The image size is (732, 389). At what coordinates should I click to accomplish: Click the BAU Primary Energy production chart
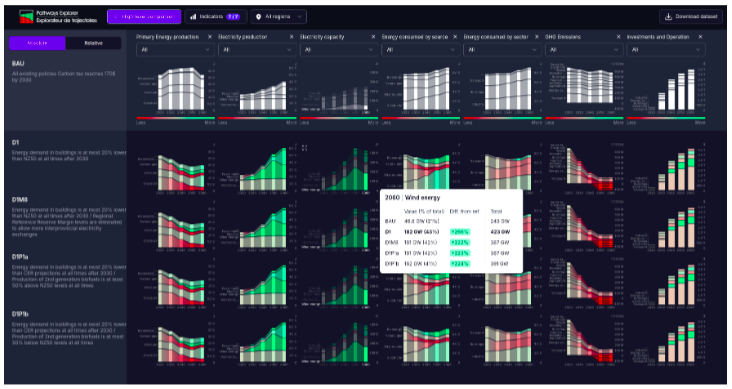click(176, 89)
